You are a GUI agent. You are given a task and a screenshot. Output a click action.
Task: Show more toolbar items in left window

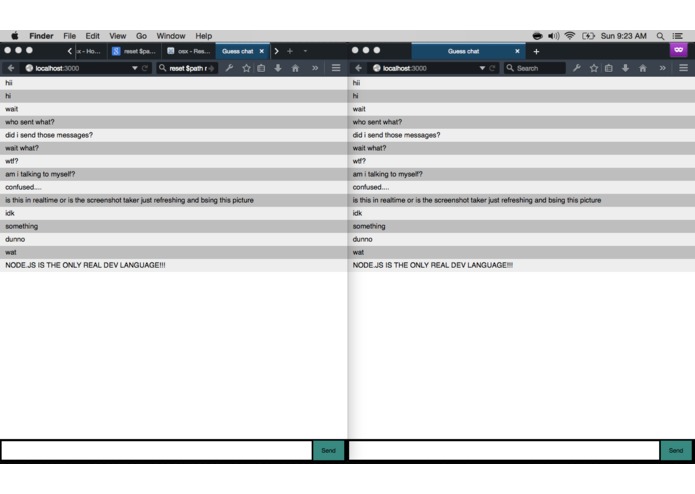tap(315, 68)
